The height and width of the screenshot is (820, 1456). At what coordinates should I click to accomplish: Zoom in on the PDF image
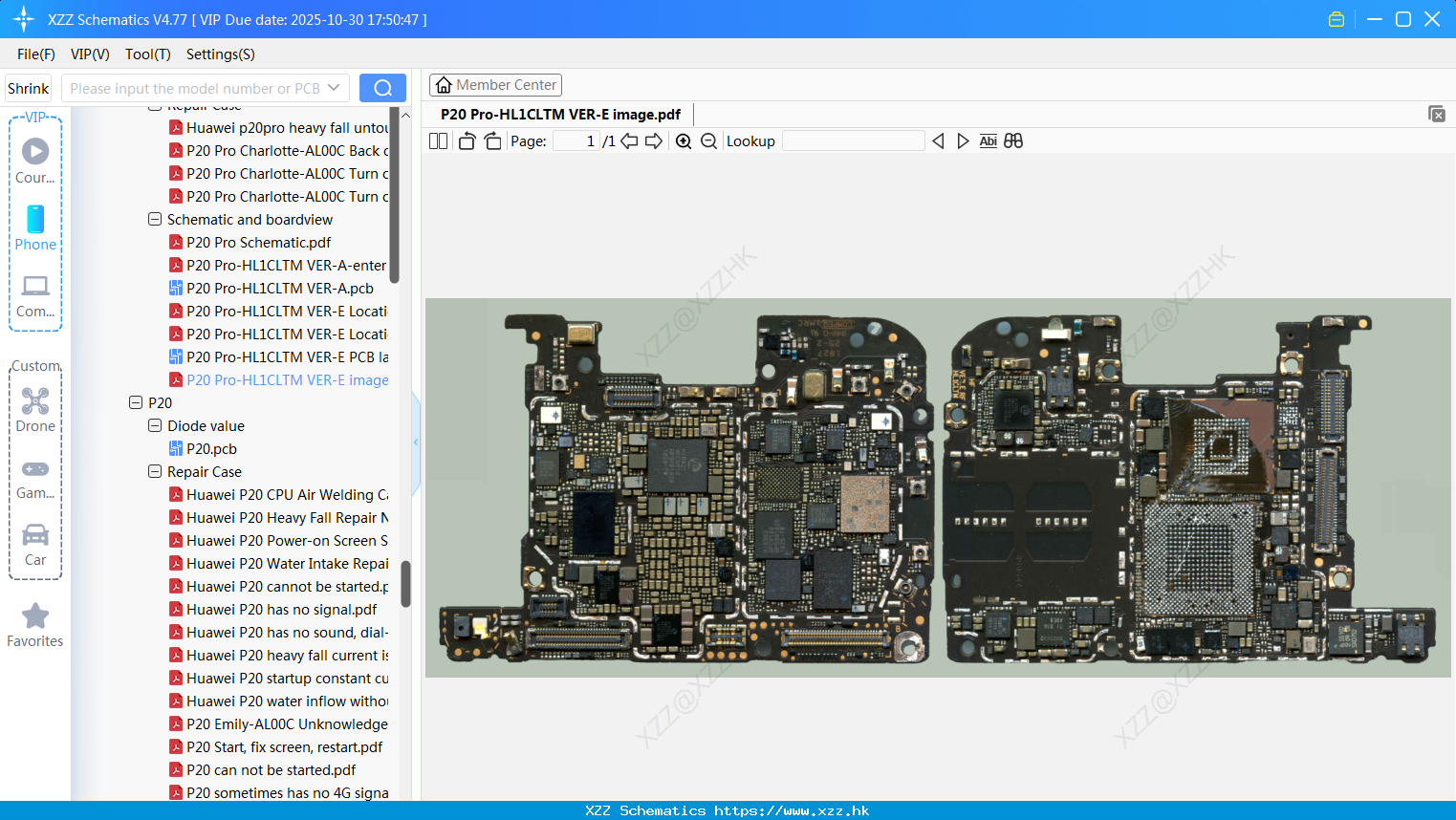point(684,141)
